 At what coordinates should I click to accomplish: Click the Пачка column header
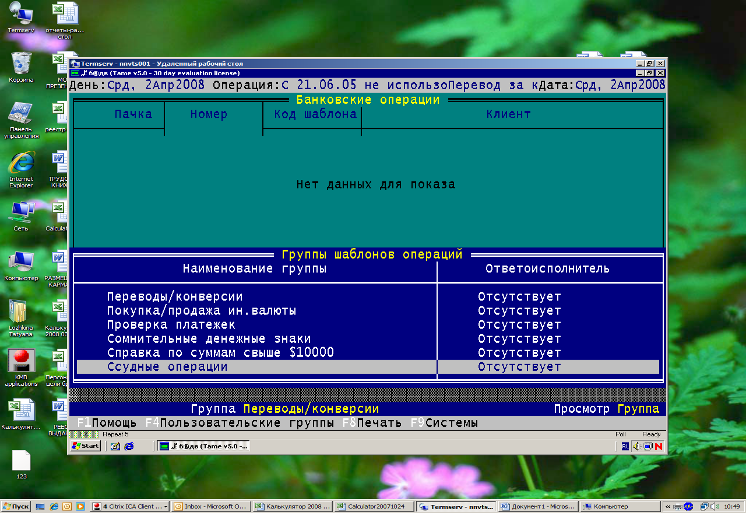coord(133,114)
